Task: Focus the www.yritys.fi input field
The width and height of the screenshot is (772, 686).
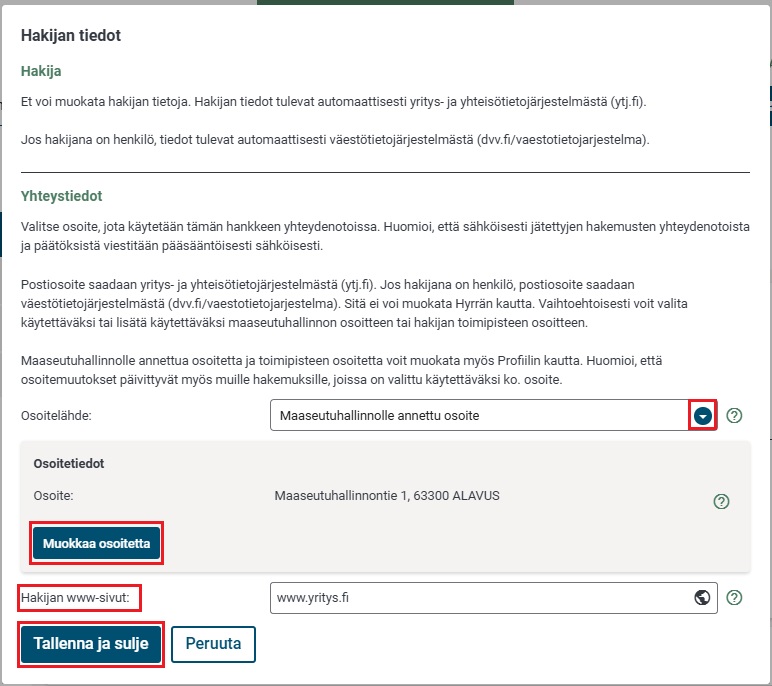Action: [480, 598]
